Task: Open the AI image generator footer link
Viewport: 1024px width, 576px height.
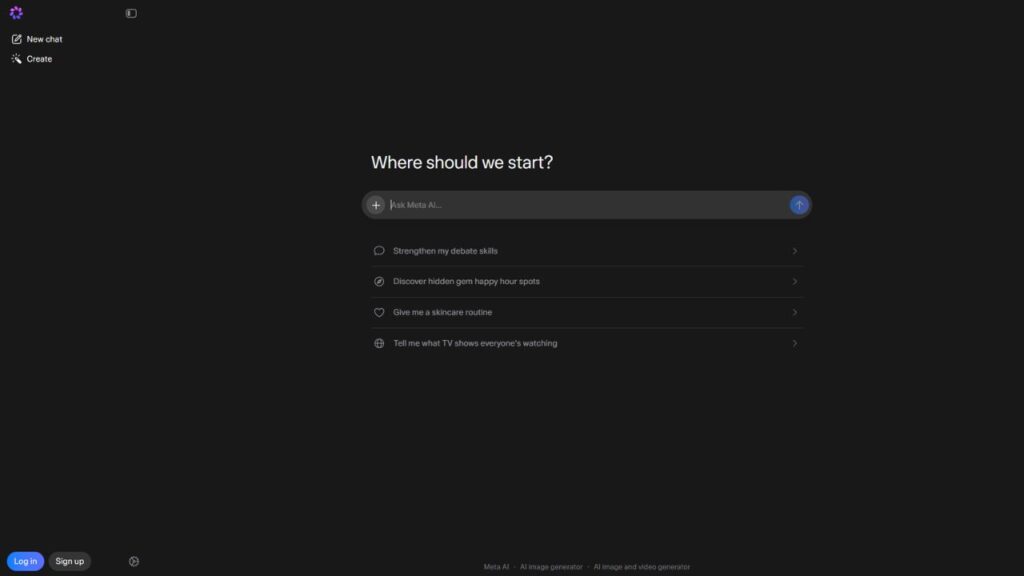Action: pos(551,567)
